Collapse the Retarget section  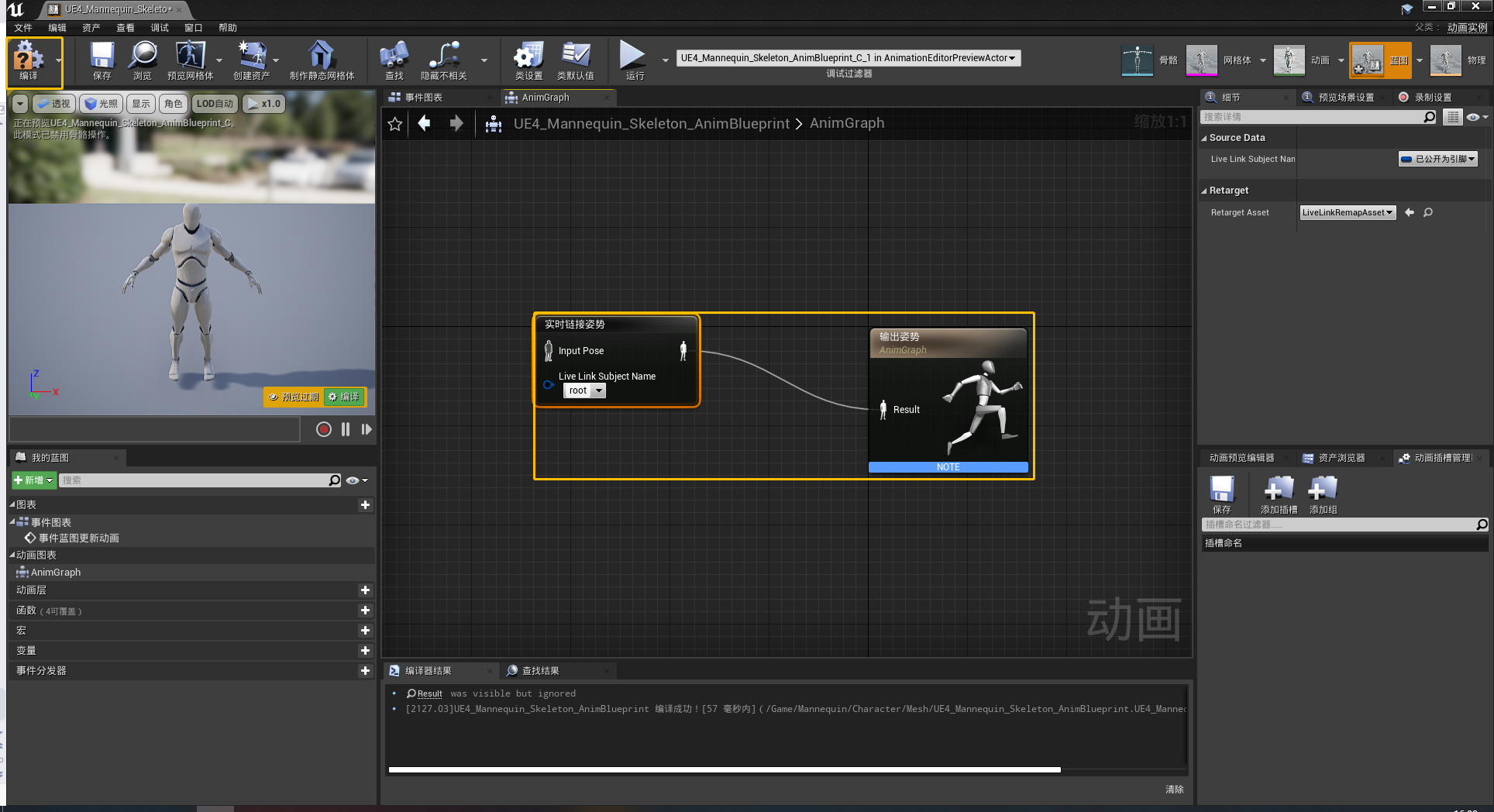(x=1204, y=191)
